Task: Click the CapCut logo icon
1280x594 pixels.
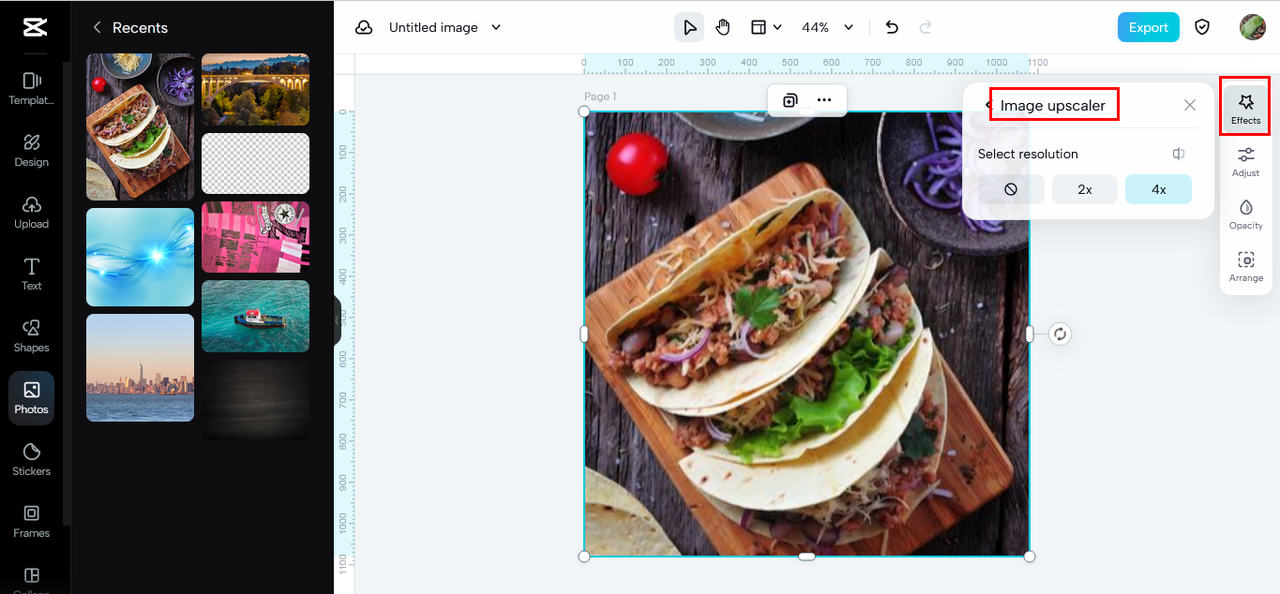Action: 34,27
